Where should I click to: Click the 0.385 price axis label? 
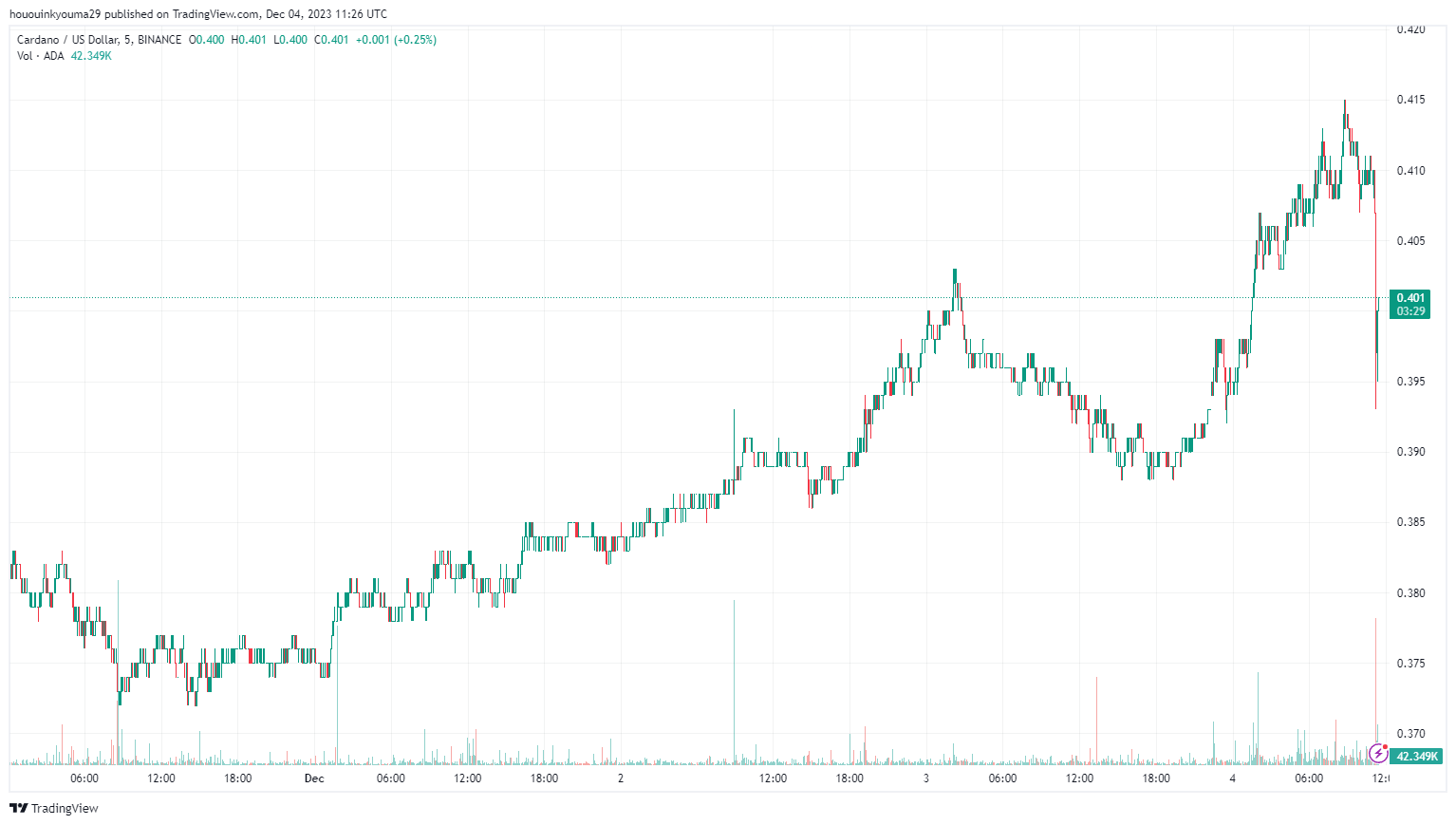[x=1410, y=522]
